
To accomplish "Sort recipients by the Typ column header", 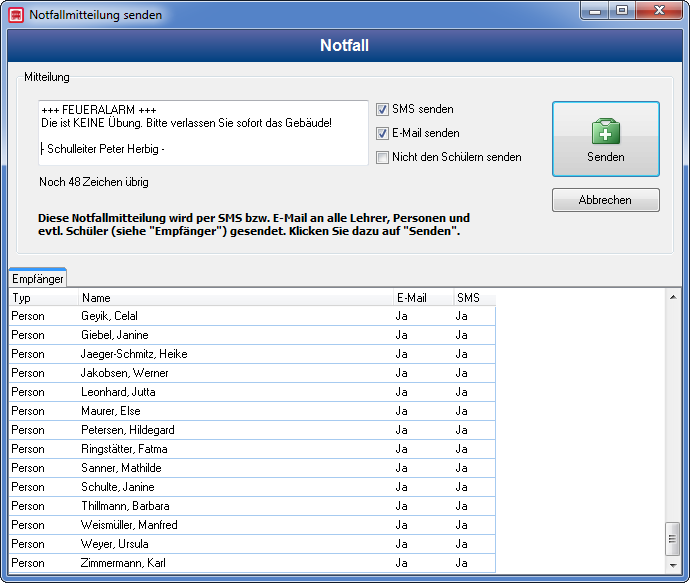I will tap(44, 298).
